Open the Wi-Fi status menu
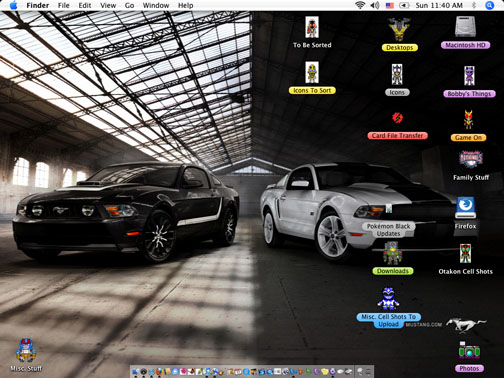The width and height of the screenshot is (504, 378). point(360,5)
